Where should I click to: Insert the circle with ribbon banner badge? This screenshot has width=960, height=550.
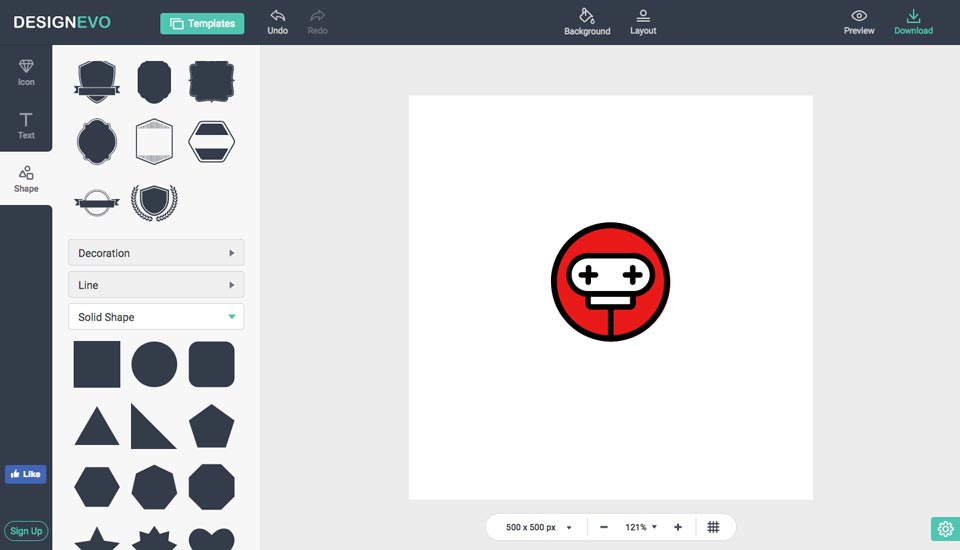click(x=97, y=202)
